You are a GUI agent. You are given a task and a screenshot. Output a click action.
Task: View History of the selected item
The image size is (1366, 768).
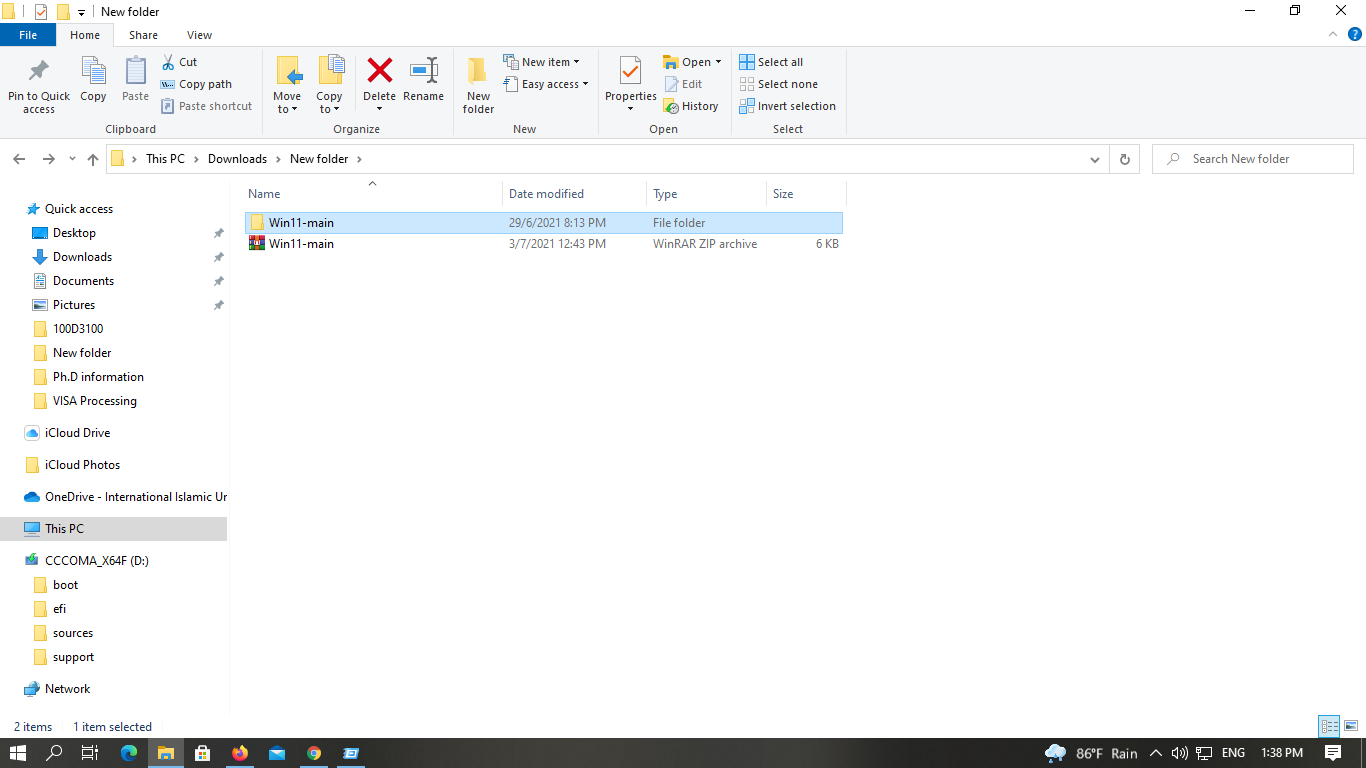pyautogui.click(x=691, y=105)
